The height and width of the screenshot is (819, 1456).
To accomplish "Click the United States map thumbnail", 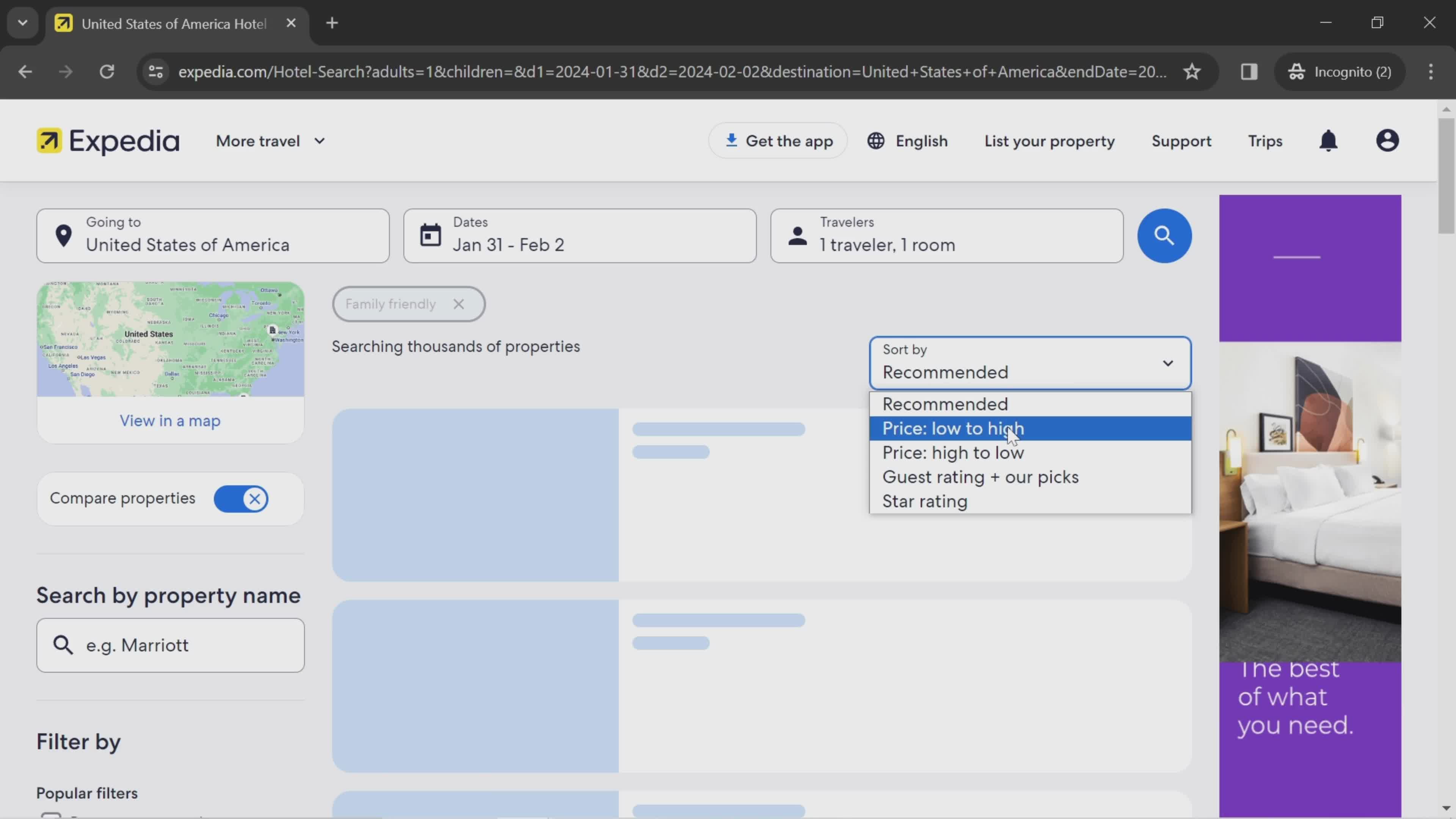I will tap(170, 339).
